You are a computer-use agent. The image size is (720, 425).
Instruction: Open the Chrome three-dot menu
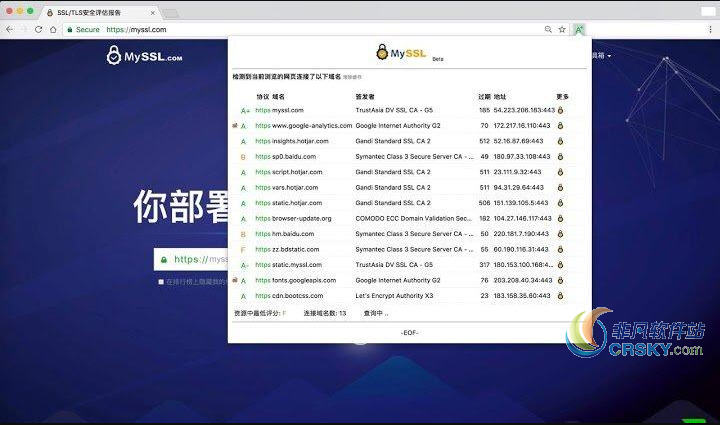tap(710, 29)
